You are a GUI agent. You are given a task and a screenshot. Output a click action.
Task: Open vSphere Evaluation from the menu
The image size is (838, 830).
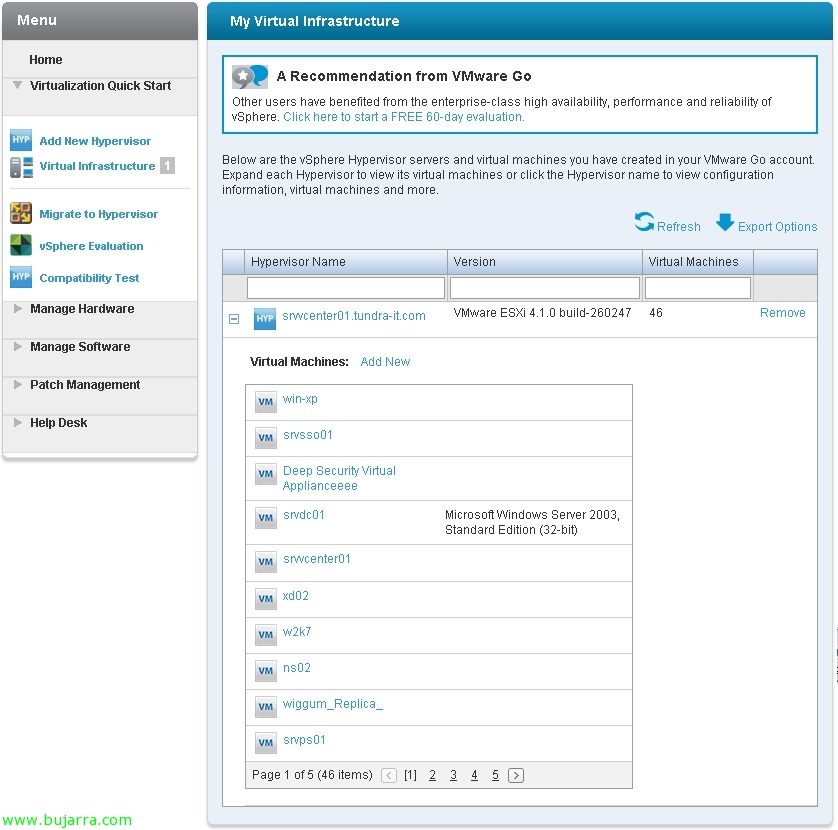[91, 246]
